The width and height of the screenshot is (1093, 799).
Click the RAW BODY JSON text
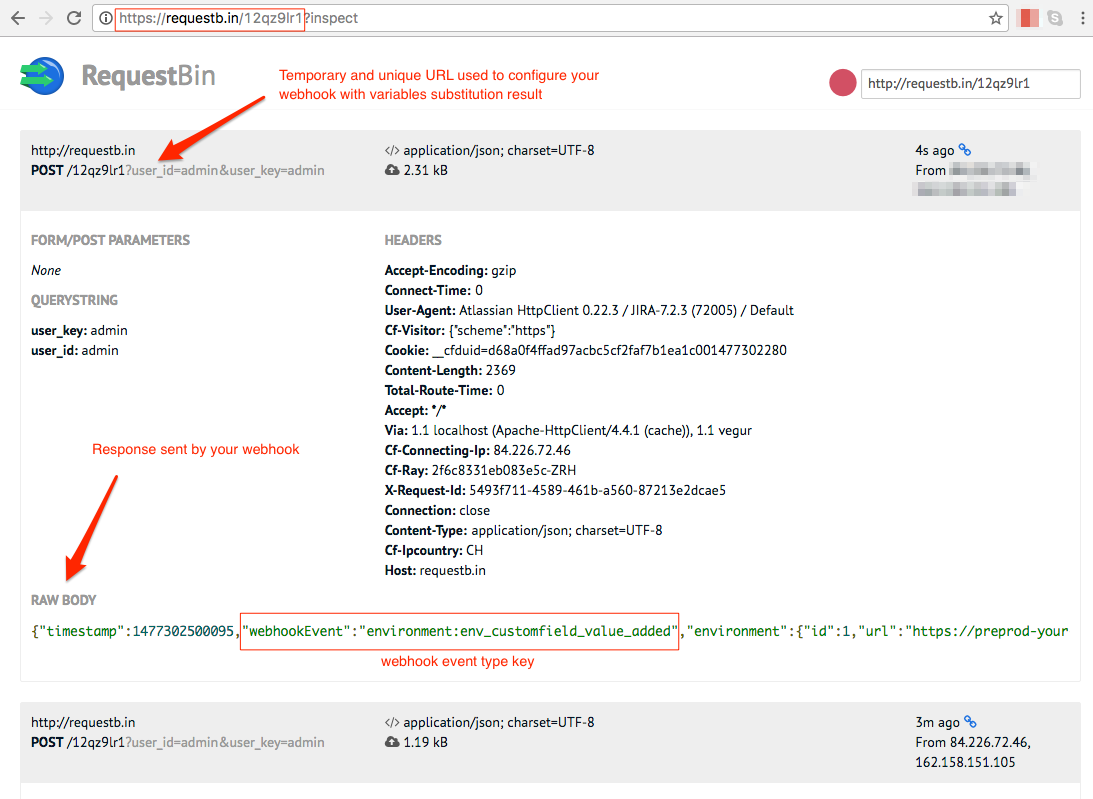(x=550, y=632)
